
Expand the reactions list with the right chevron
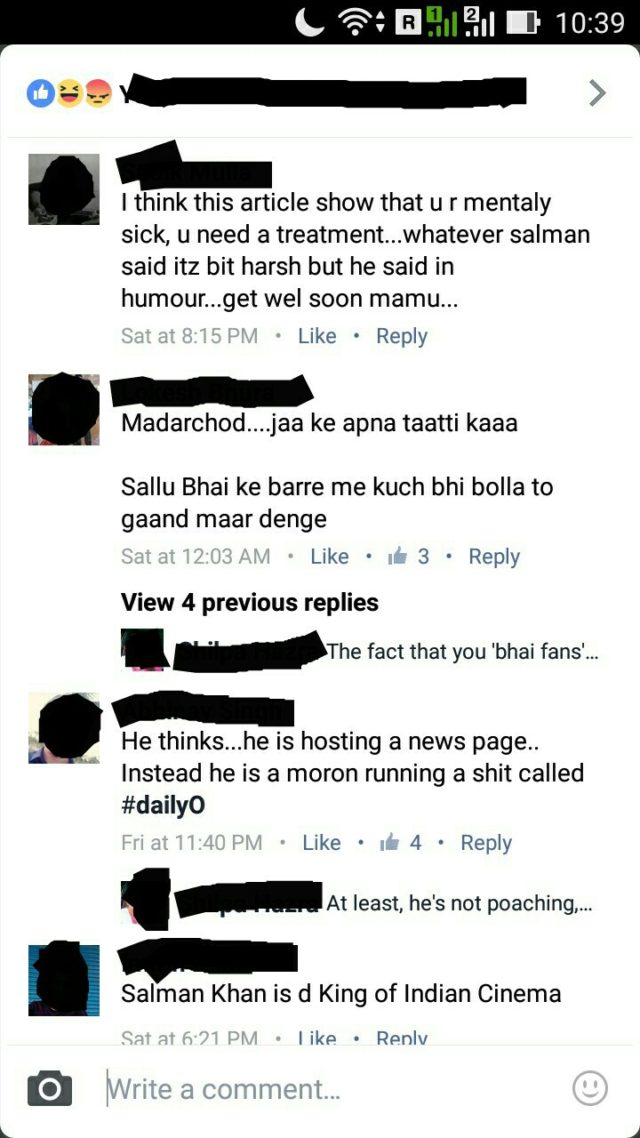[596, 93]
